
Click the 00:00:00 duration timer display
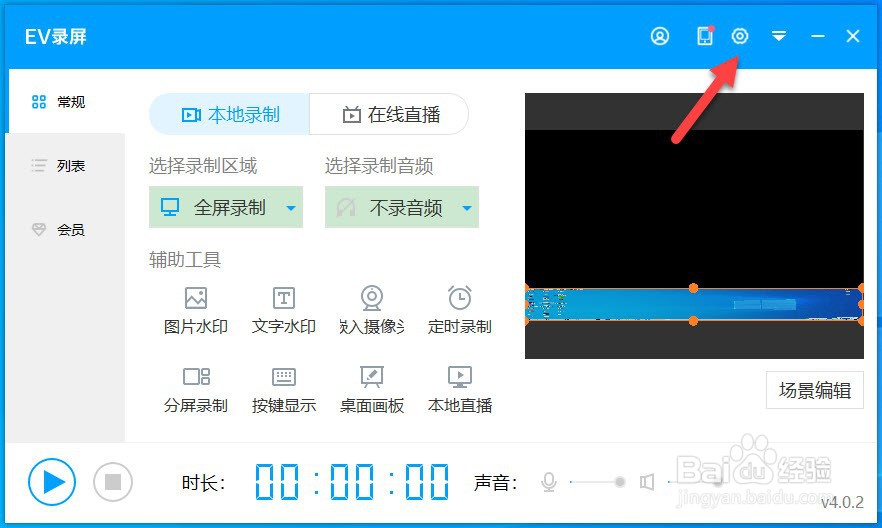pyautogui.click(x=352, y=482)
